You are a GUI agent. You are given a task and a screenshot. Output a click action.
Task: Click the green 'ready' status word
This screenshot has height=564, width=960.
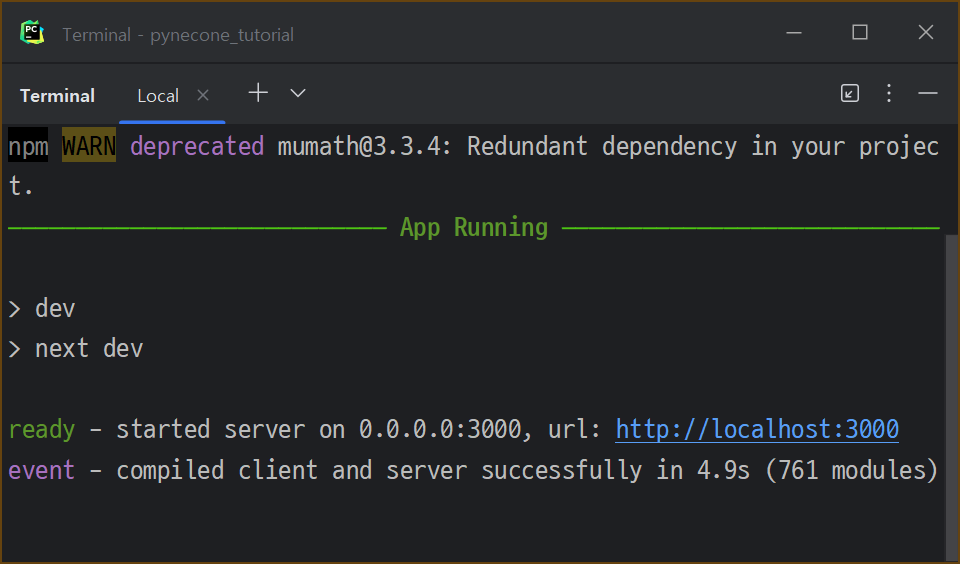click(42, 430)
